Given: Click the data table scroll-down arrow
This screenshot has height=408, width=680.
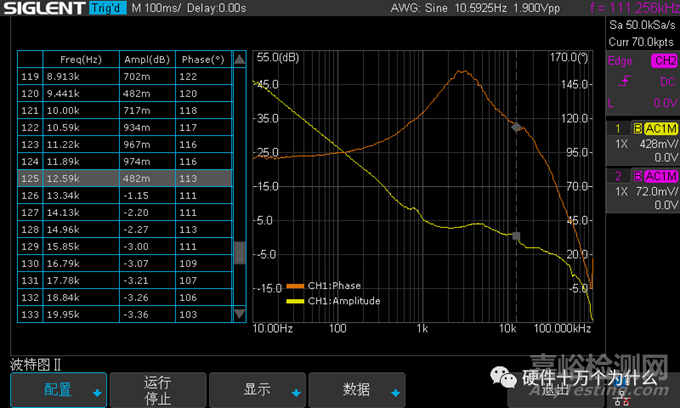Looking at the screenshot, I should (x=239, y=314).
